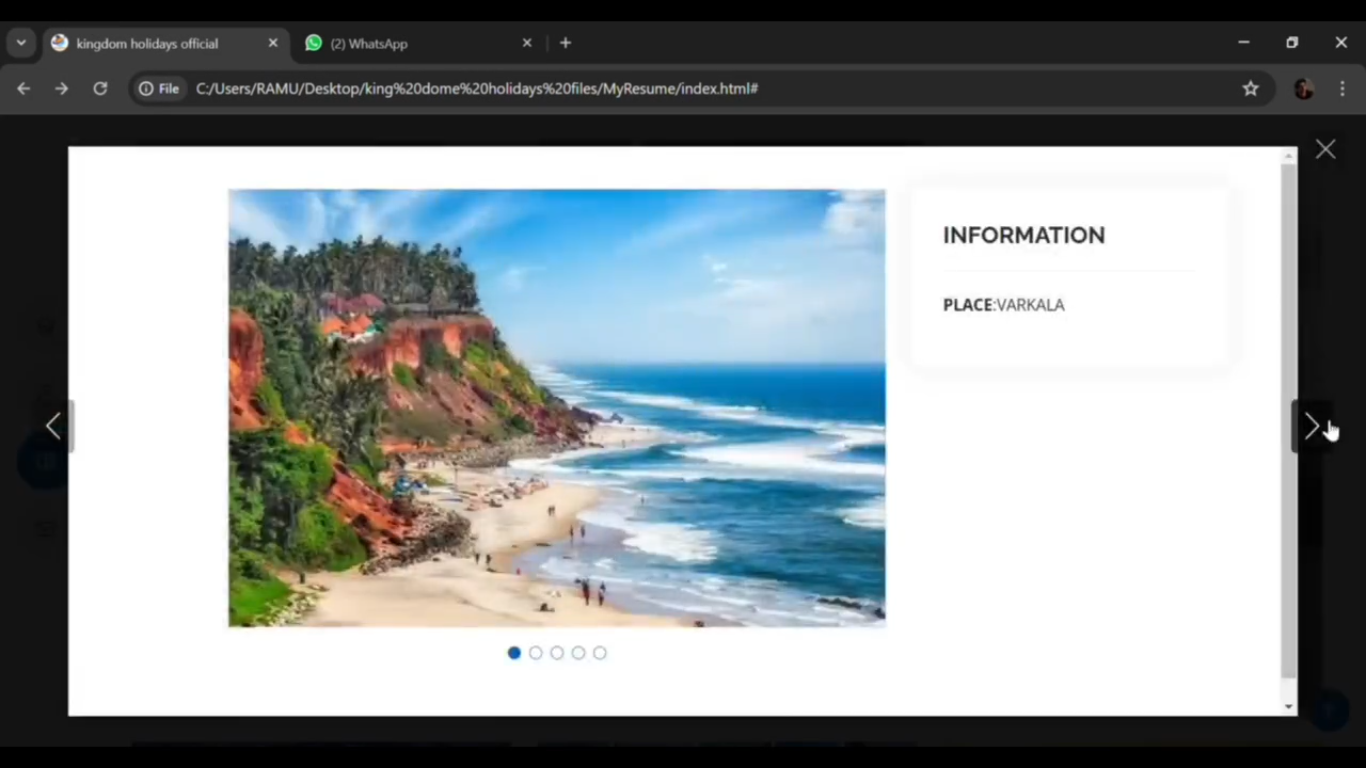The width and height of the screenshot is (1366, 768).
Task: Click the address bar URL
Action: (x=477, y=89)
